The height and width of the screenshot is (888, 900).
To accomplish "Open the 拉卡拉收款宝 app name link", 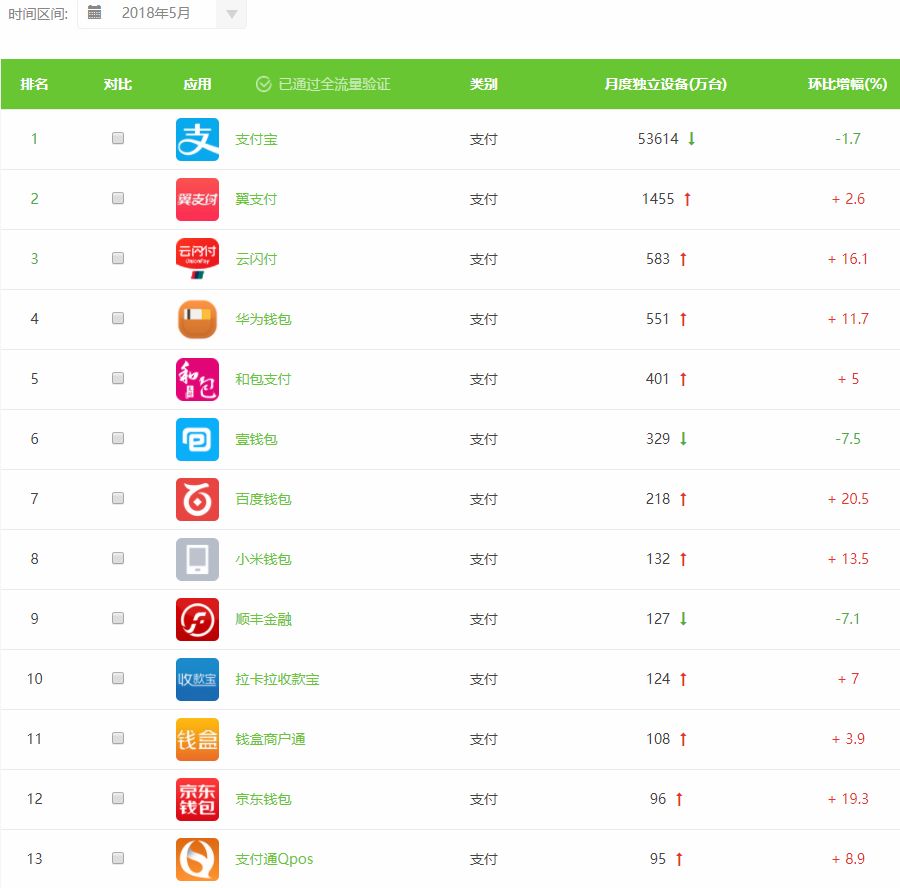I will tap(277, 679).
